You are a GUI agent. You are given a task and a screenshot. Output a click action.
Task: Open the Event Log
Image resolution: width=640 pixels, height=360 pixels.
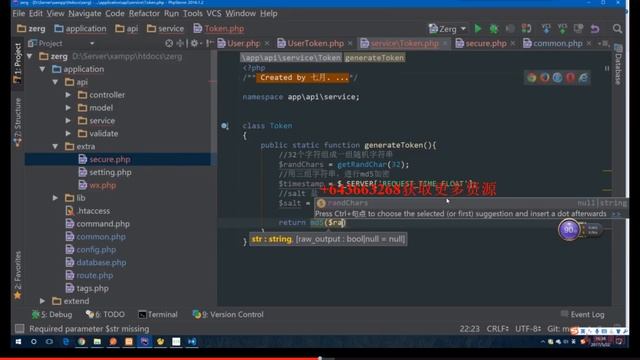tap(582, 314)
